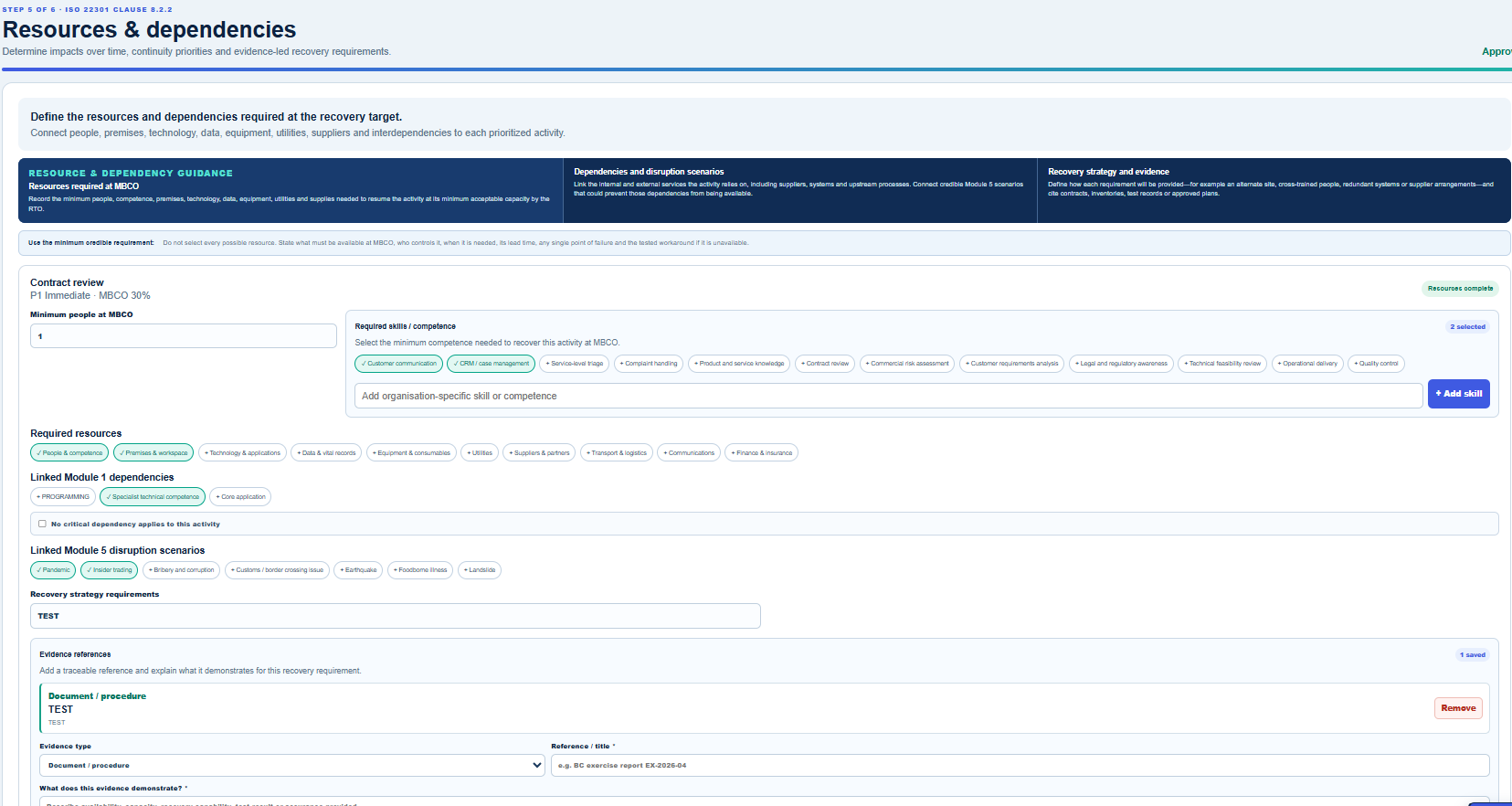This screenshot has height=806, width=1512.
Task: Link the Core application dependency
Action: pos(240,497)
